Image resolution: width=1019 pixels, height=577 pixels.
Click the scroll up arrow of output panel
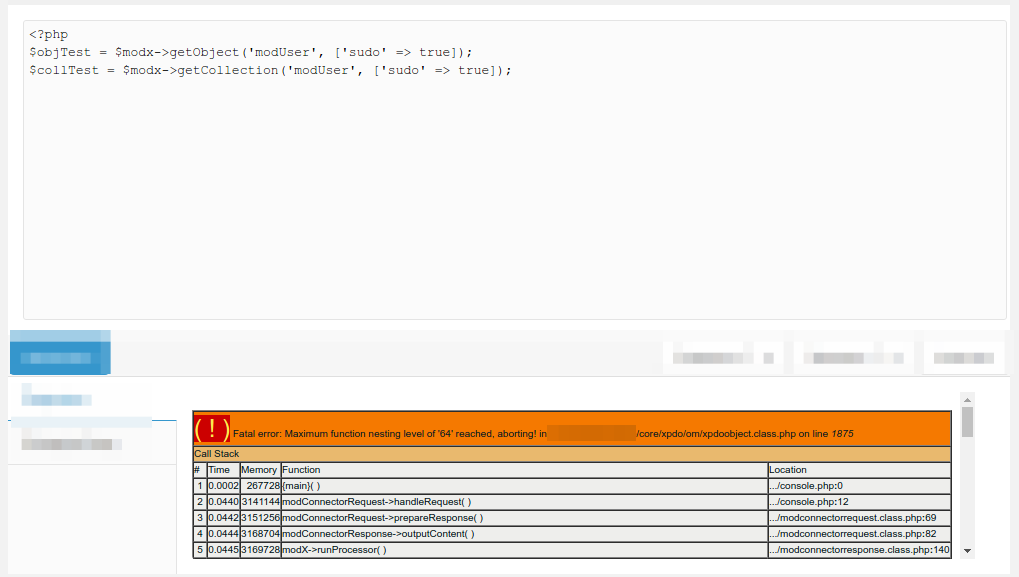(967, 400)
